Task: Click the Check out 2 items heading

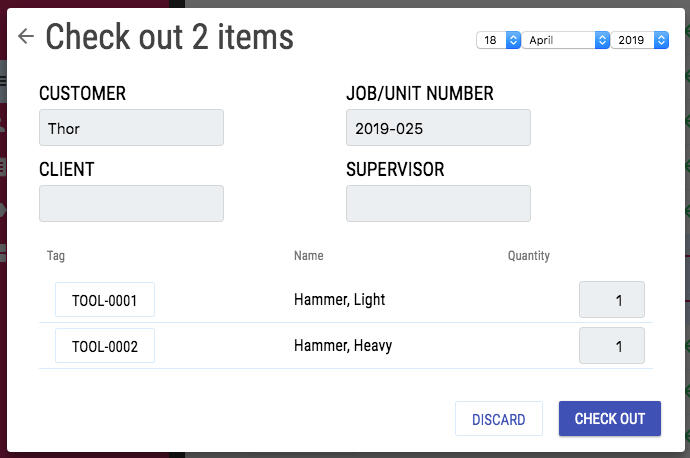Action: click(169, 37)
